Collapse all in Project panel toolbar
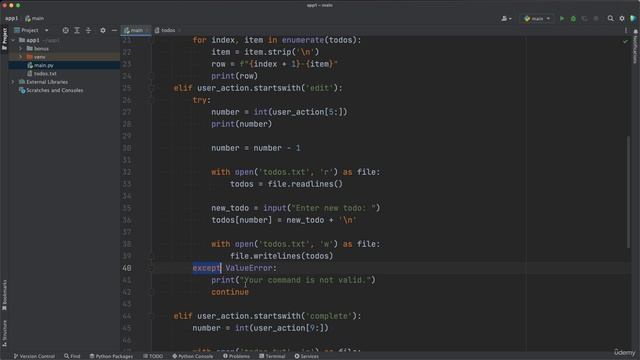 coord(88,30)
